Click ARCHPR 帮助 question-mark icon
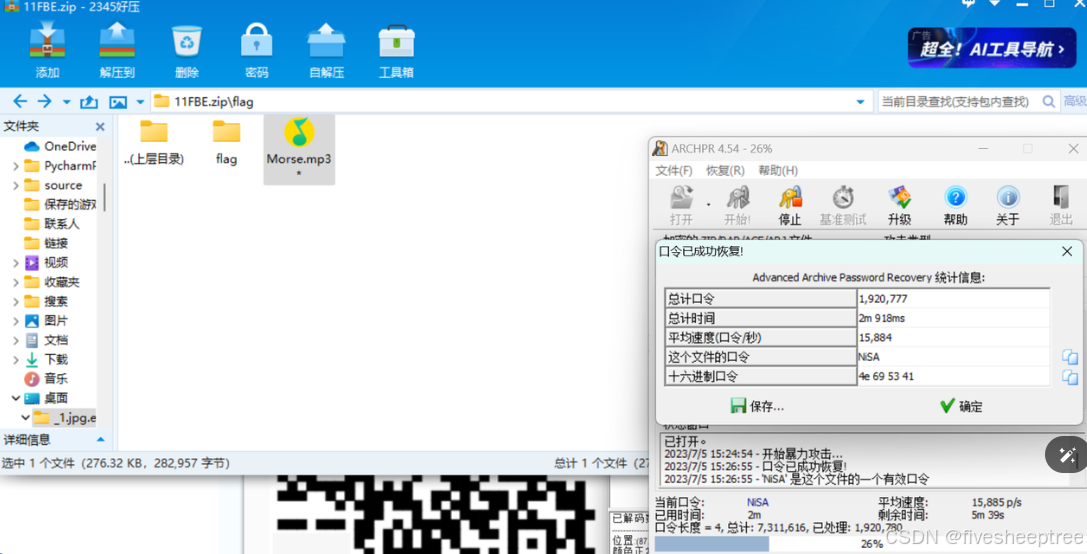The image size is (1087, 554). click(955, 205)
